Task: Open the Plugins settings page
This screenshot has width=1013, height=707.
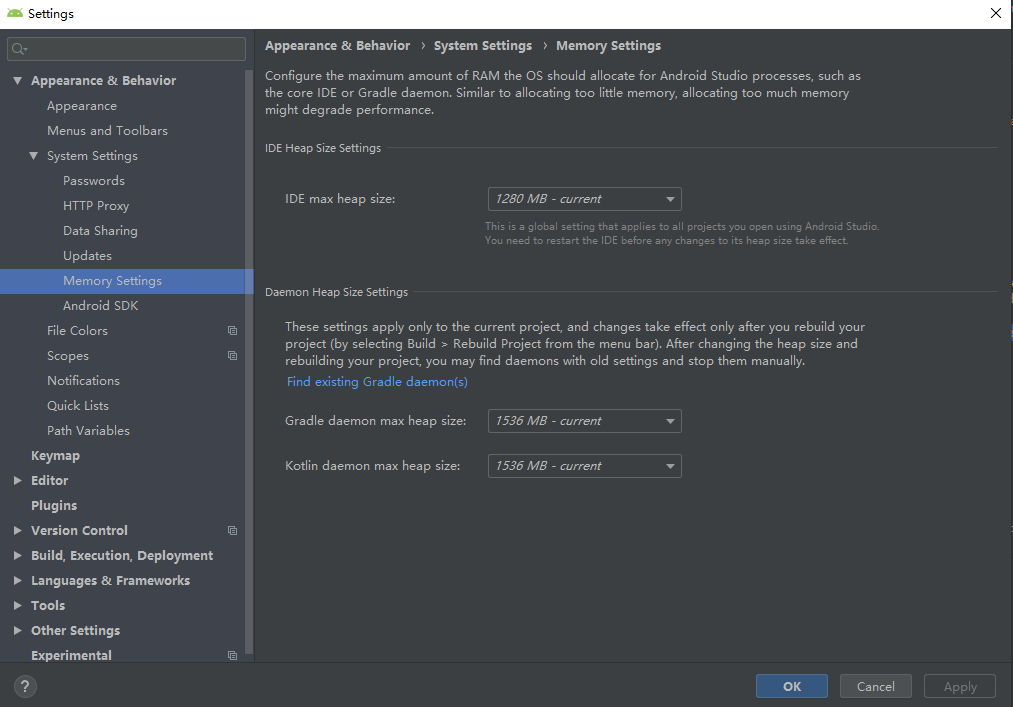Action: pyautogui.click(x=54, y=506)
